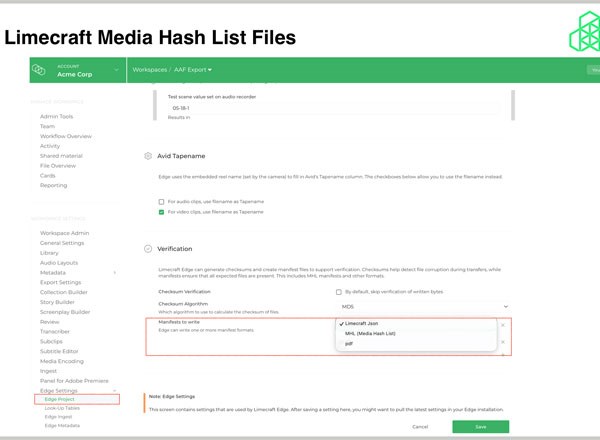This screenshot has width=600, height=440.
Task: Collapse the Edge Settings chevron
Action: (x=114, y=391)
